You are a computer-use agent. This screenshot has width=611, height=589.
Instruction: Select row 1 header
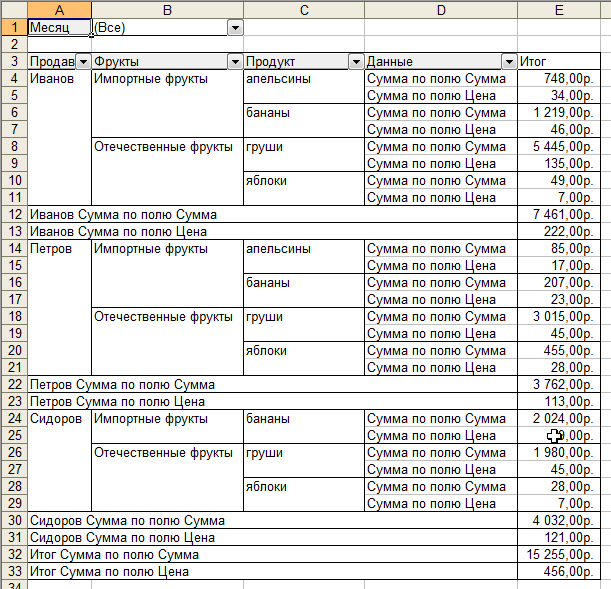(x=14, y=27)
